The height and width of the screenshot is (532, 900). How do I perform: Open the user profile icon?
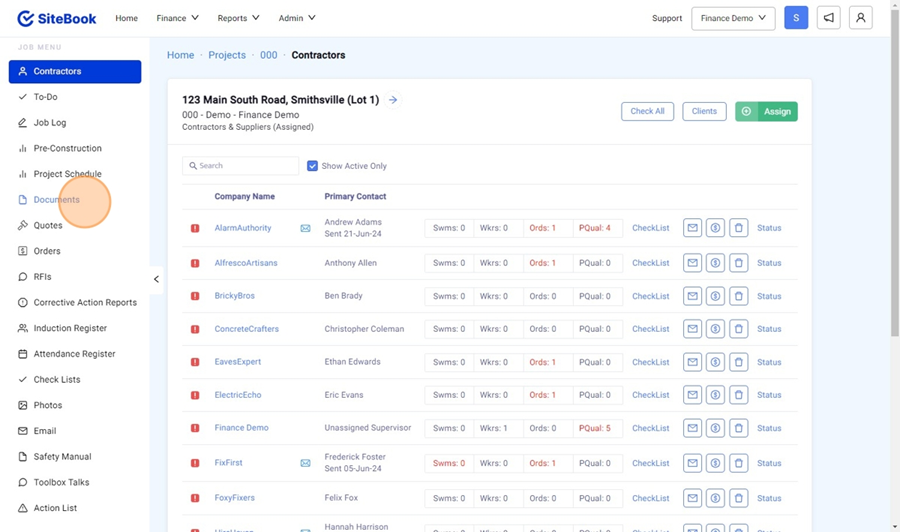pos(860,18)
